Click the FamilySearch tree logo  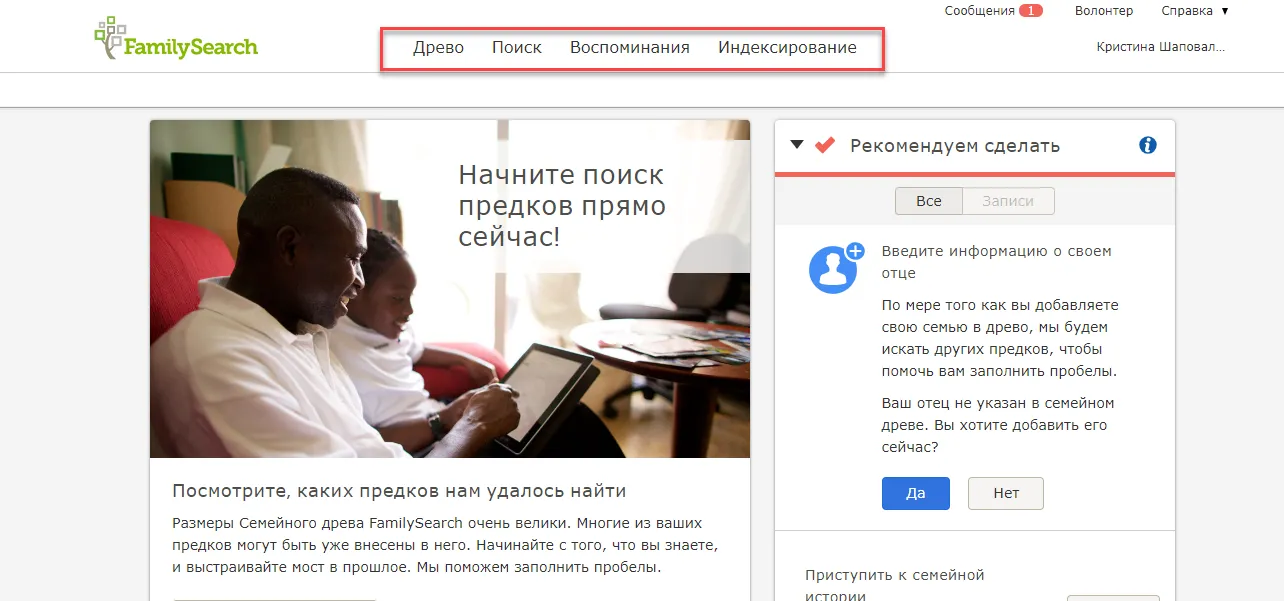[176, 38]
